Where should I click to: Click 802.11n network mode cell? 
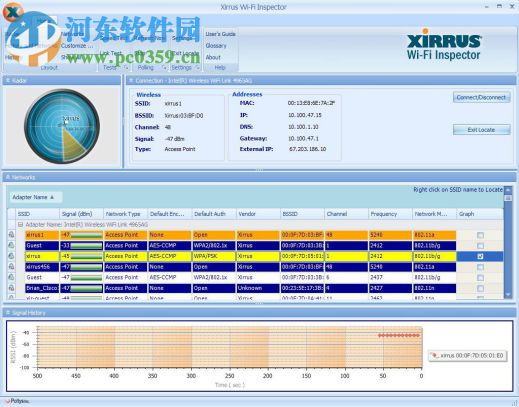(x=434, y=288)
